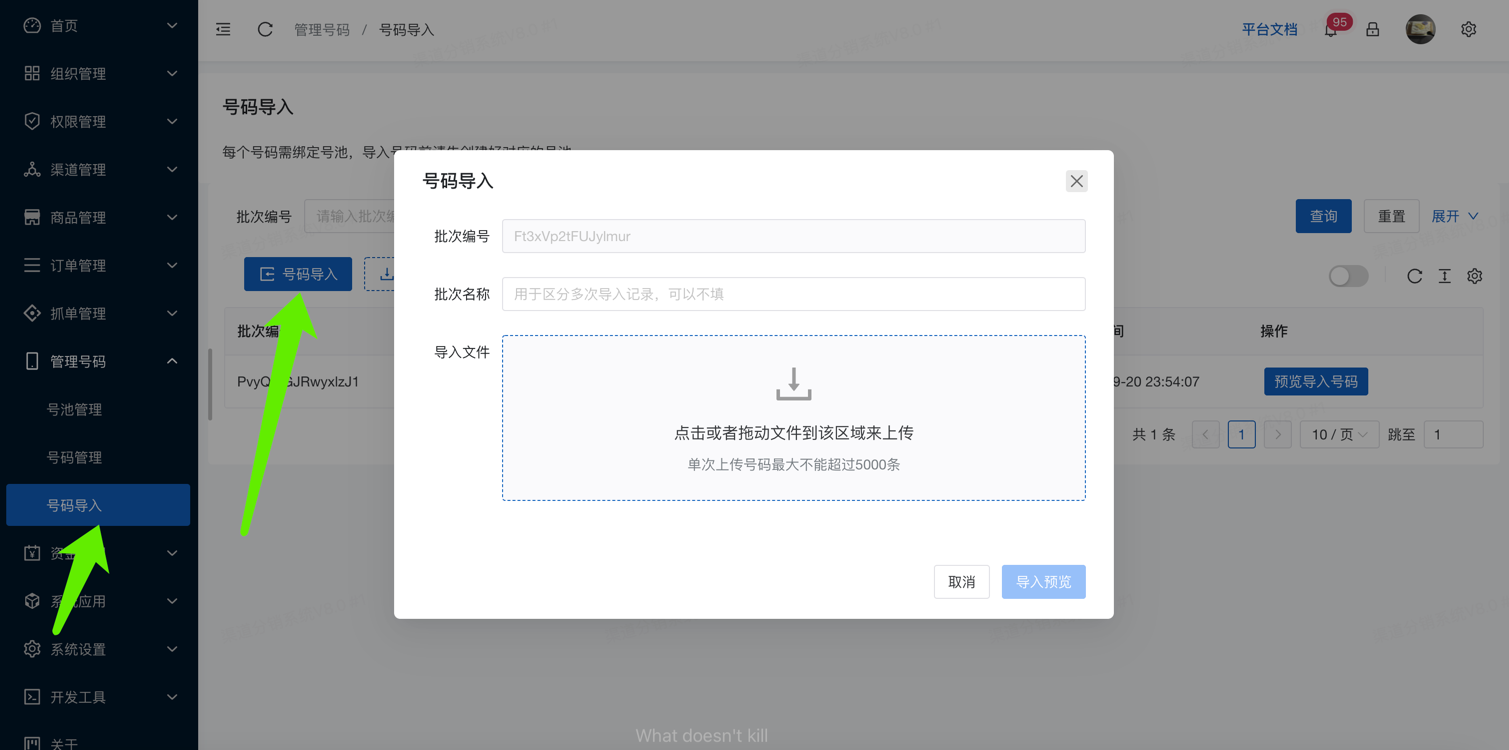Expand the 订单管理 sidebar menu

[98, 265]
